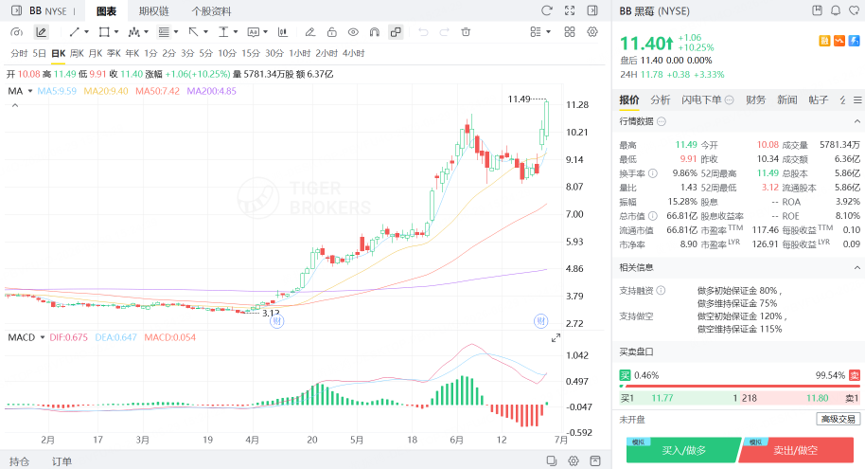Open the tabs hamburger menu
Screen dimensions: 865x469
point(857,100)
